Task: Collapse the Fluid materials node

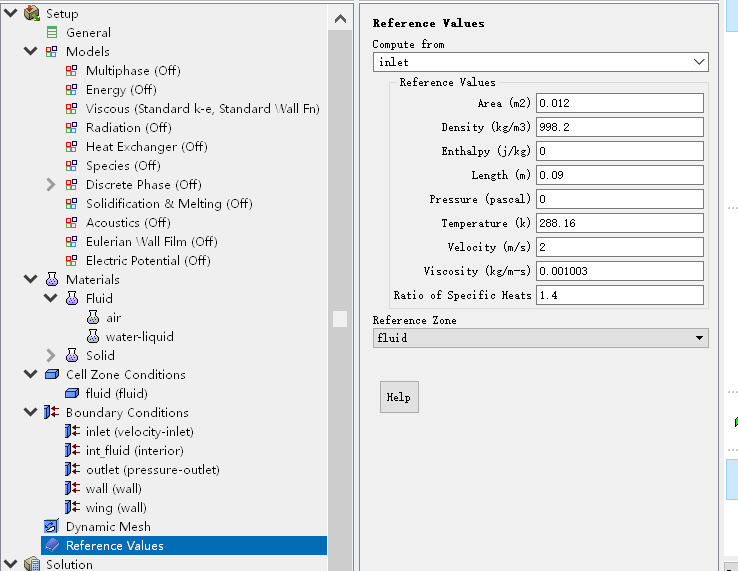Action: point(51,299)
